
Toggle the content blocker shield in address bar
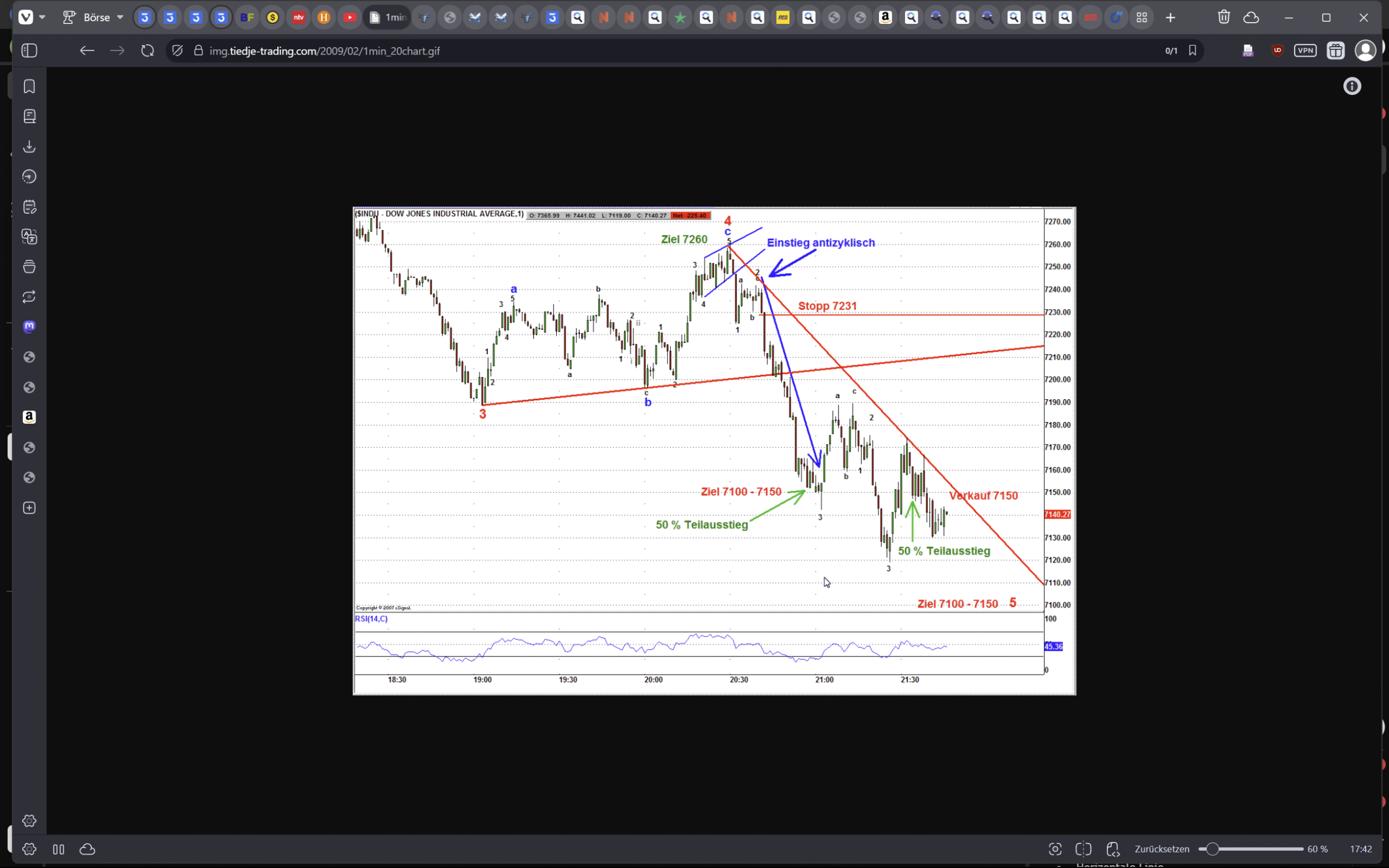tap(177, 51)
